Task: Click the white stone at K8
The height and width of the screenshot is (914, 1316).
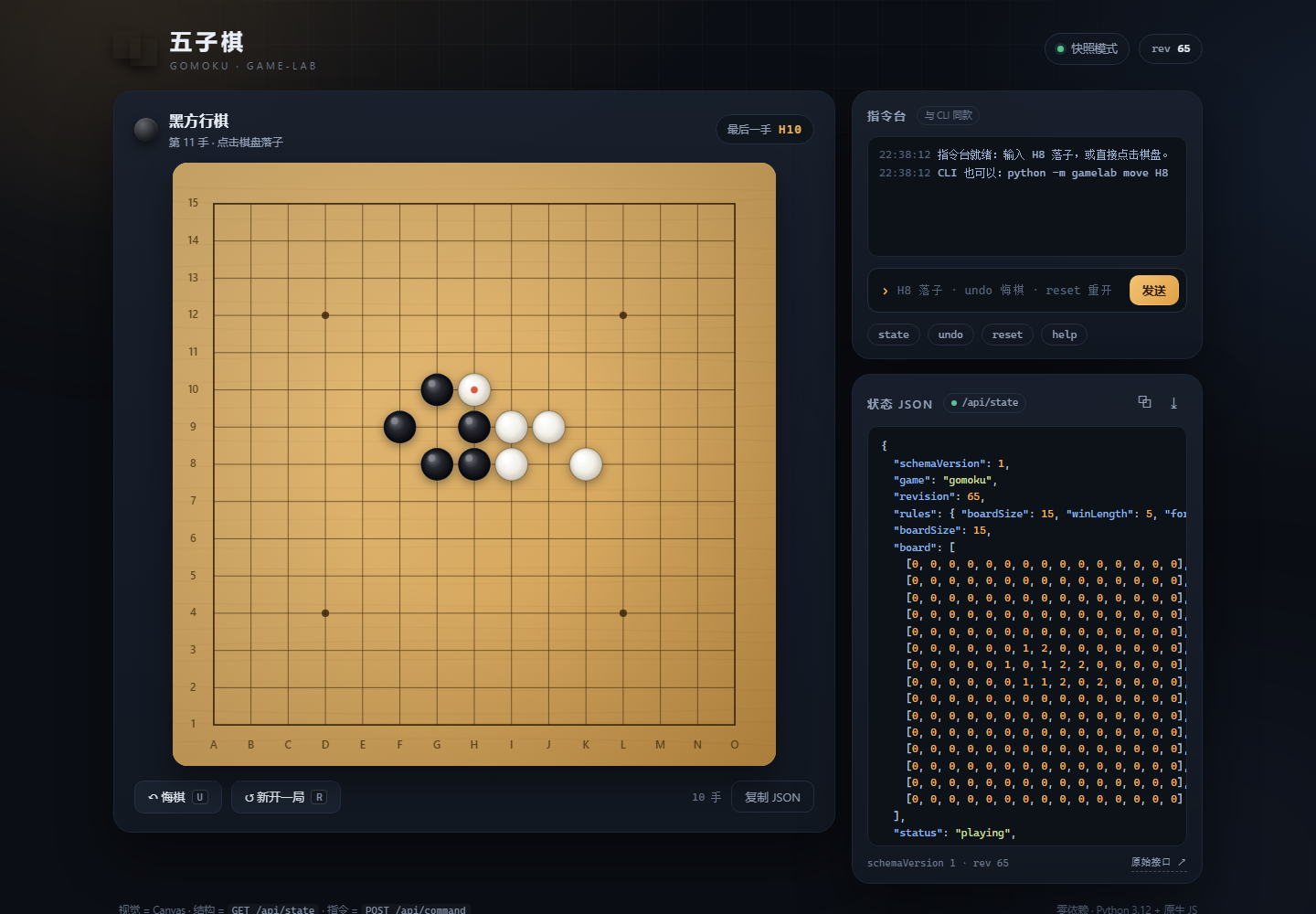Action: 586,464
